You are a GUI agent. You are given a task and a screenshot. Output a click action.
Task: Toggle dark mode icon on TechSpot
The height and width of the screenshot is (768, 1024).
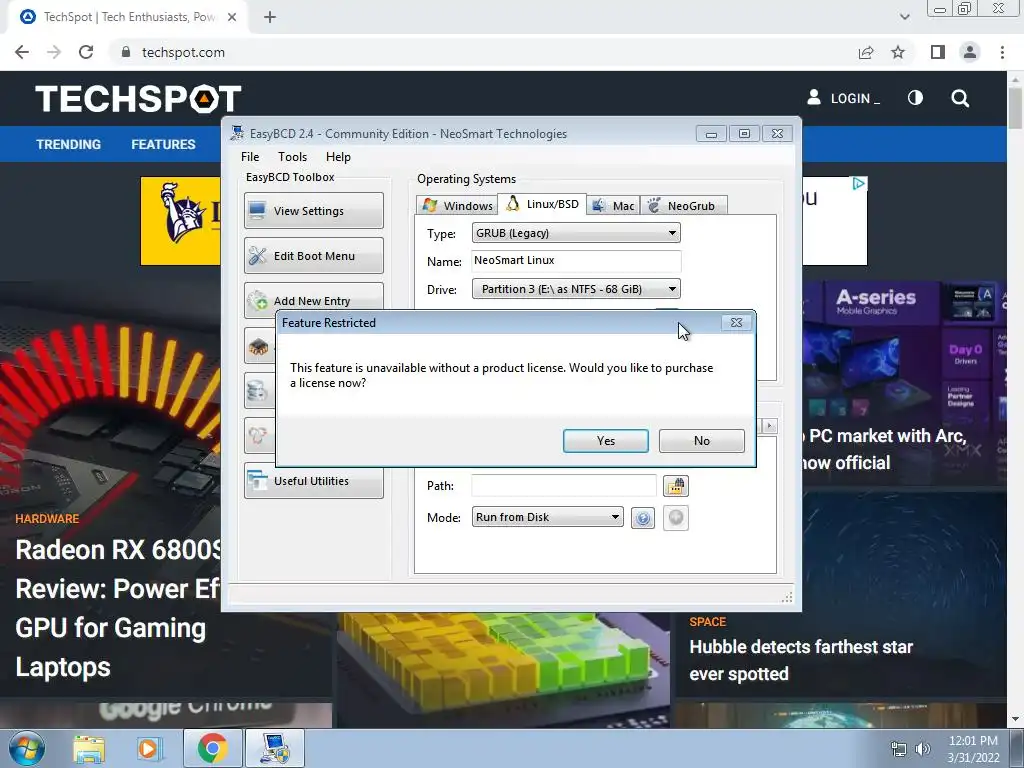[916, 98]
